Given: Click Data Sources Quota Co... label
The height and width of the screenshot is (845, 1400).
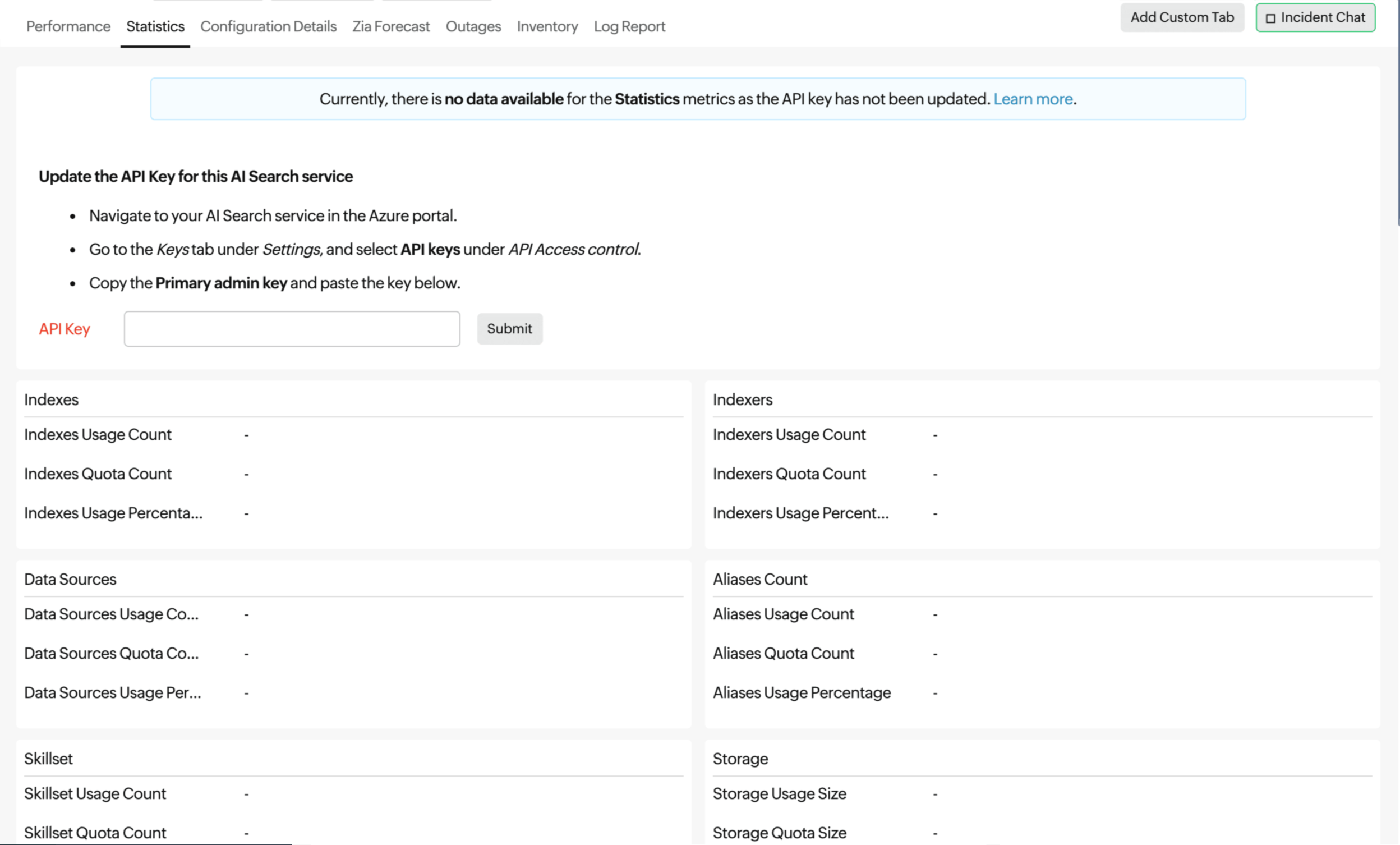Looking at the screenshot, I should tap(112, 653).
